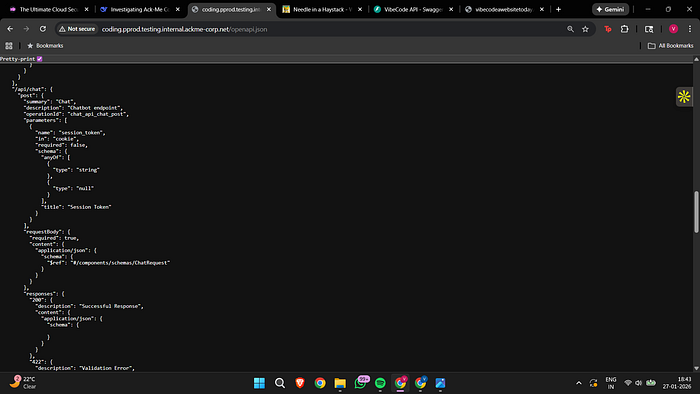The image size is (700, 394).
Task: Click the yellow asterisk side button
Action: pyautogui.click(x=684, y=96)
